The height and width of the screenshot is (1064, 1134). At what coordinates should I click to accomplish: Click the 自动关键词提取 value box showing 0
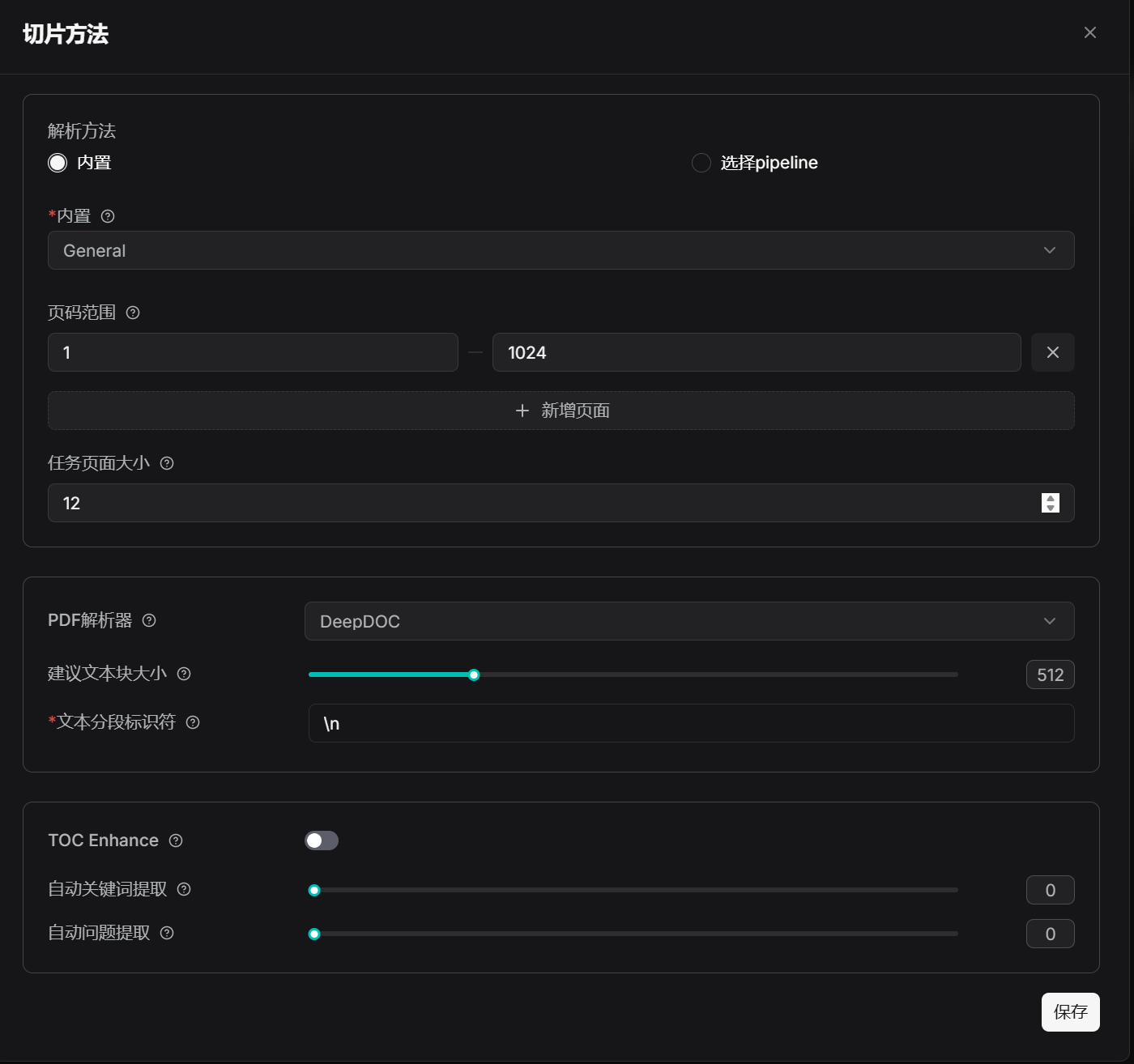[x=1051, y=890]
